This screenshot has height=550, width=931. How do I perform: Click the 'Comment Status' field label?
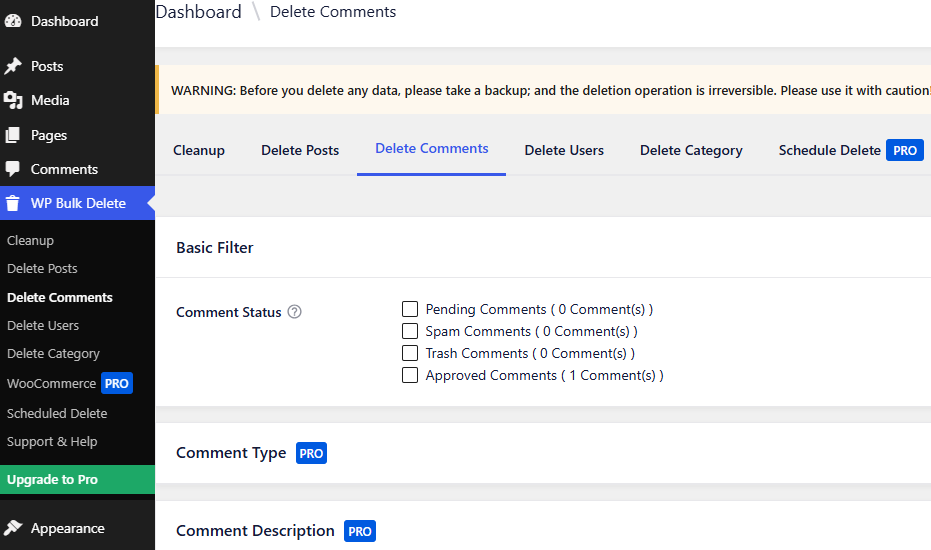click(x=229, y=312)
